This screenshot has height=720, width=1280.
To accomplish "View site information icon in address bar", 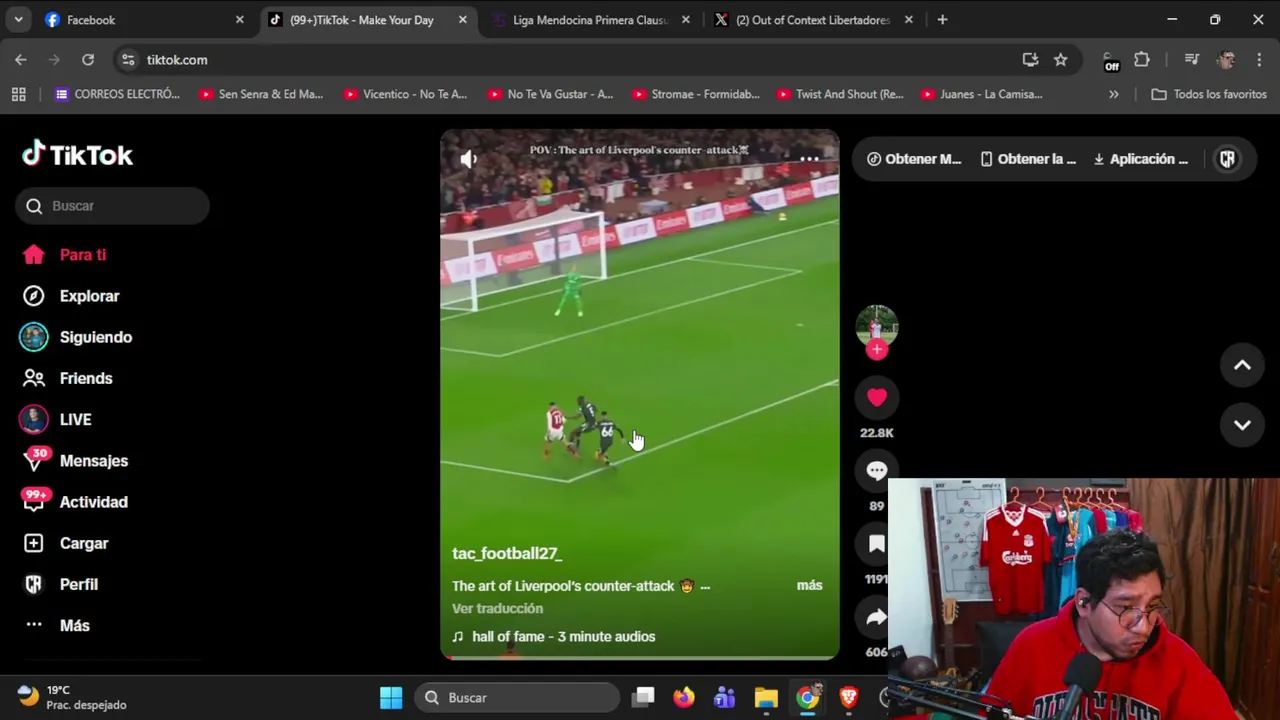I will point(128,60).
